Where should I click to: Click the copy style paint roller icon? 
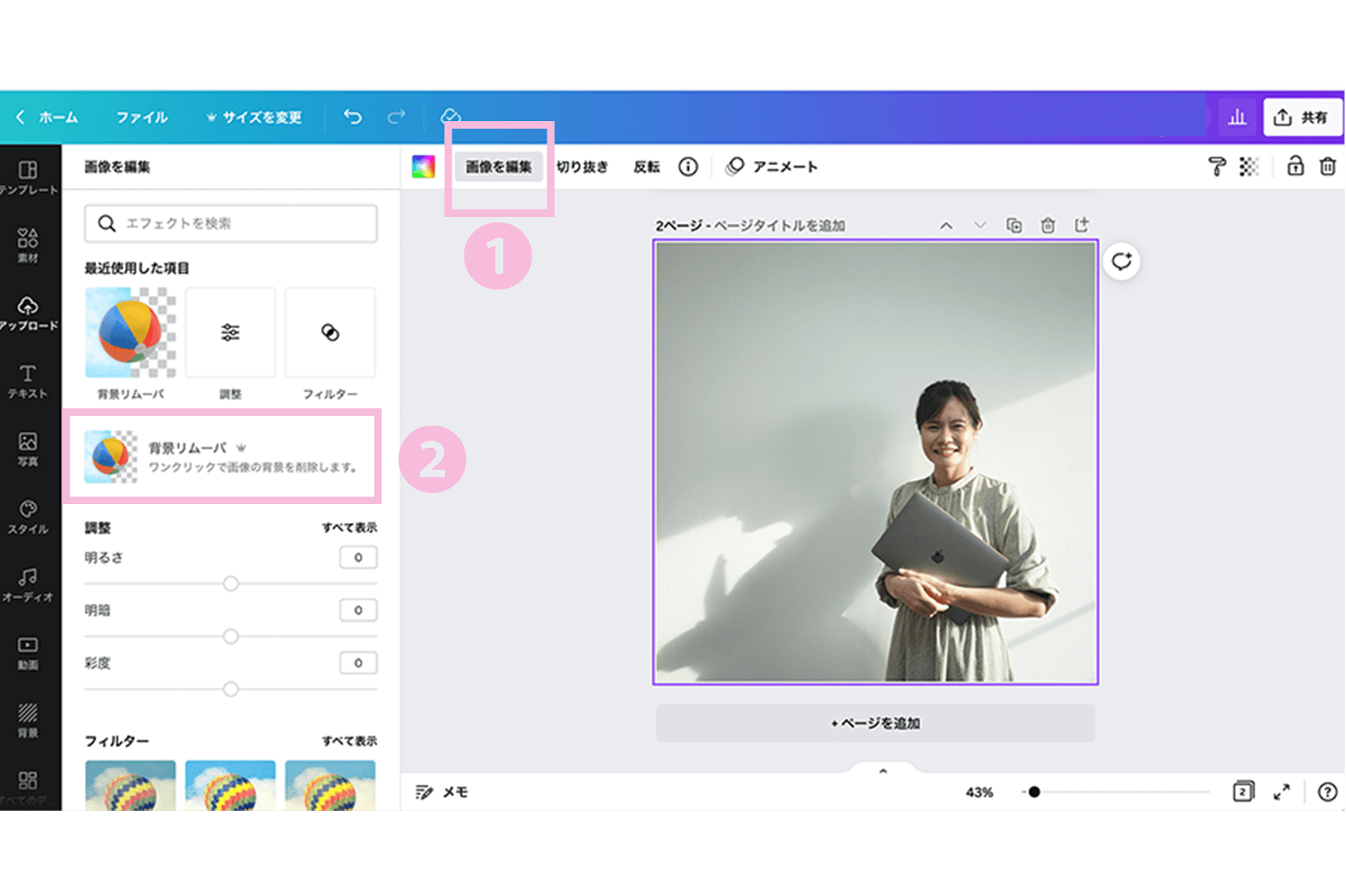(x=1217, y=167)
